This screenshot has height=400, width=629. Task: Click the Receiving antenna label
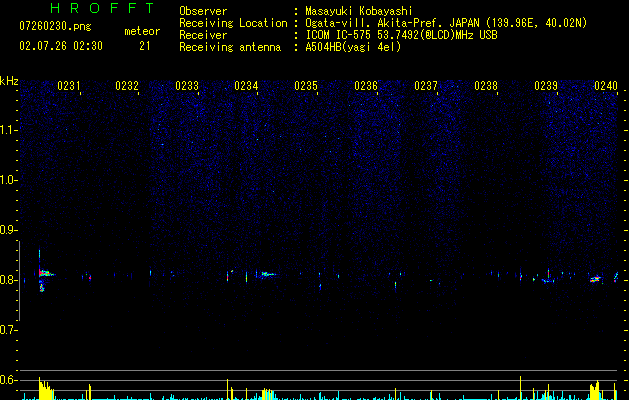tap(230, 47)
